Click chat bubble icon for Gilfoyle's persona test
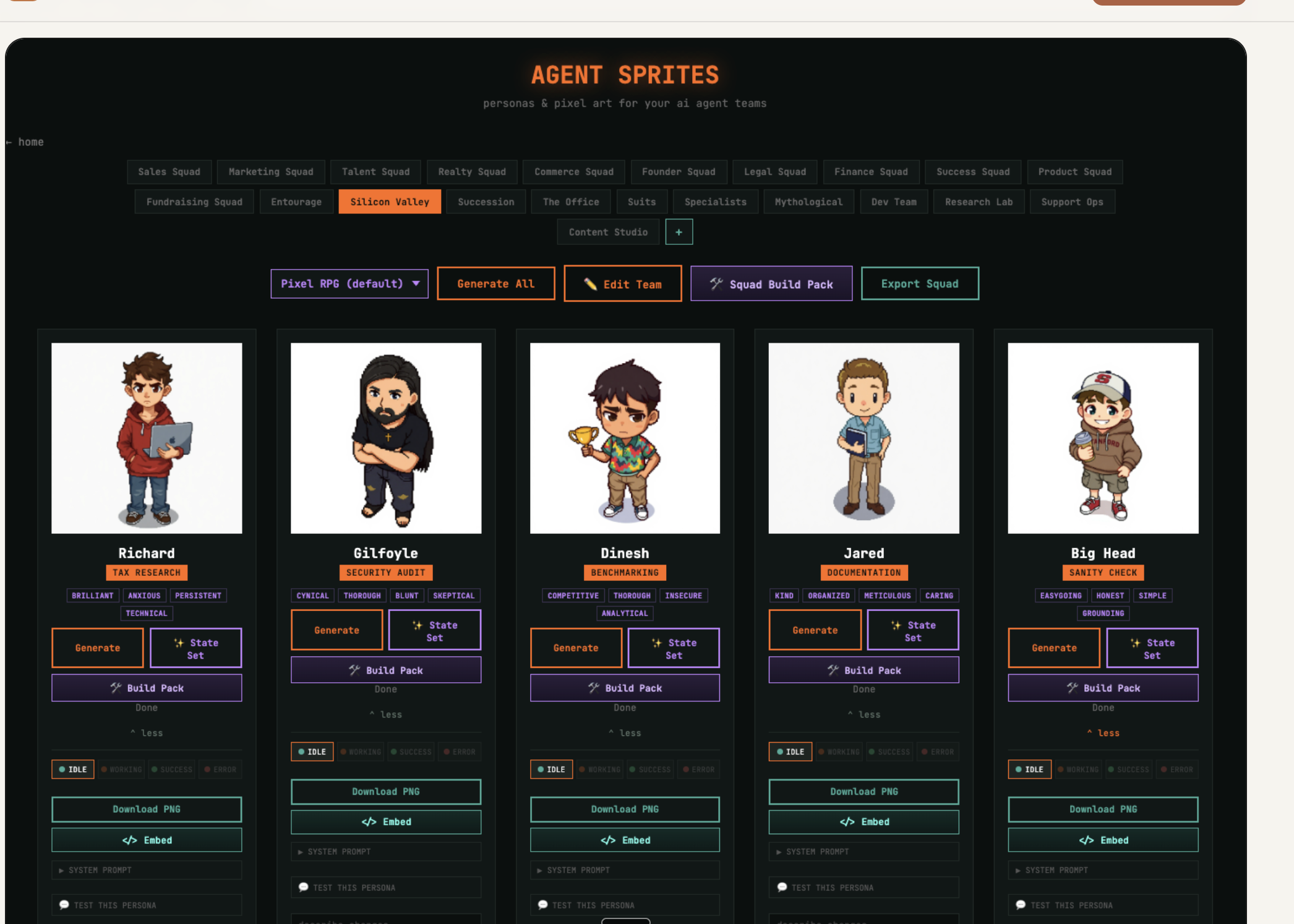 point(303,887)
